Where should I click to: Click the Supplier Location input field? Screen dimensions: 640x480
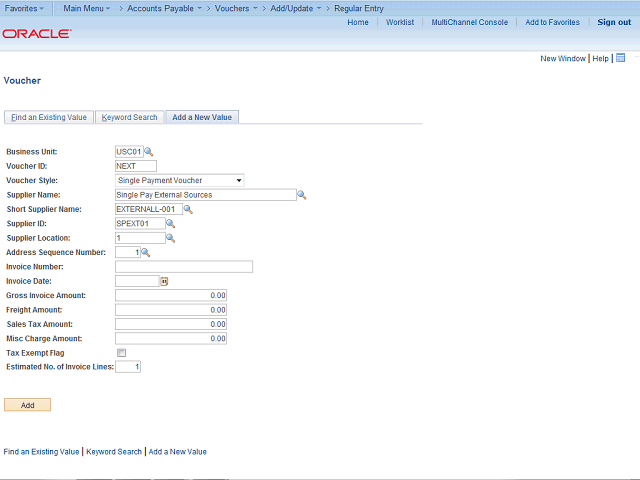tap(140, 238)
